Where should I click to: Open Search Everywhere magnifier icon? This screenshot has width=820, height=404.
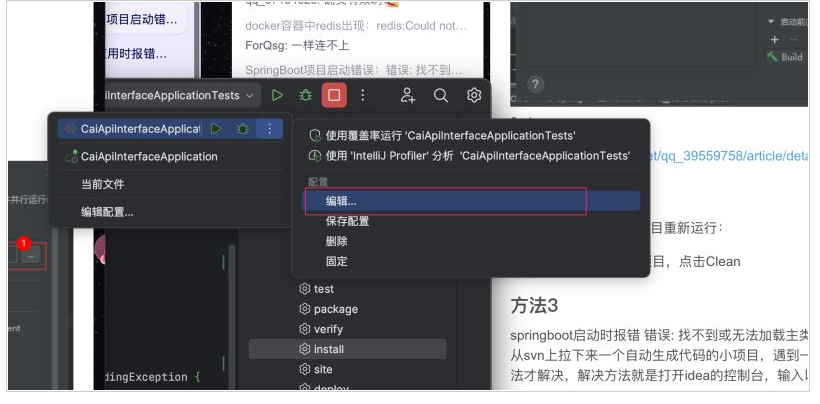tap(441, 95)
